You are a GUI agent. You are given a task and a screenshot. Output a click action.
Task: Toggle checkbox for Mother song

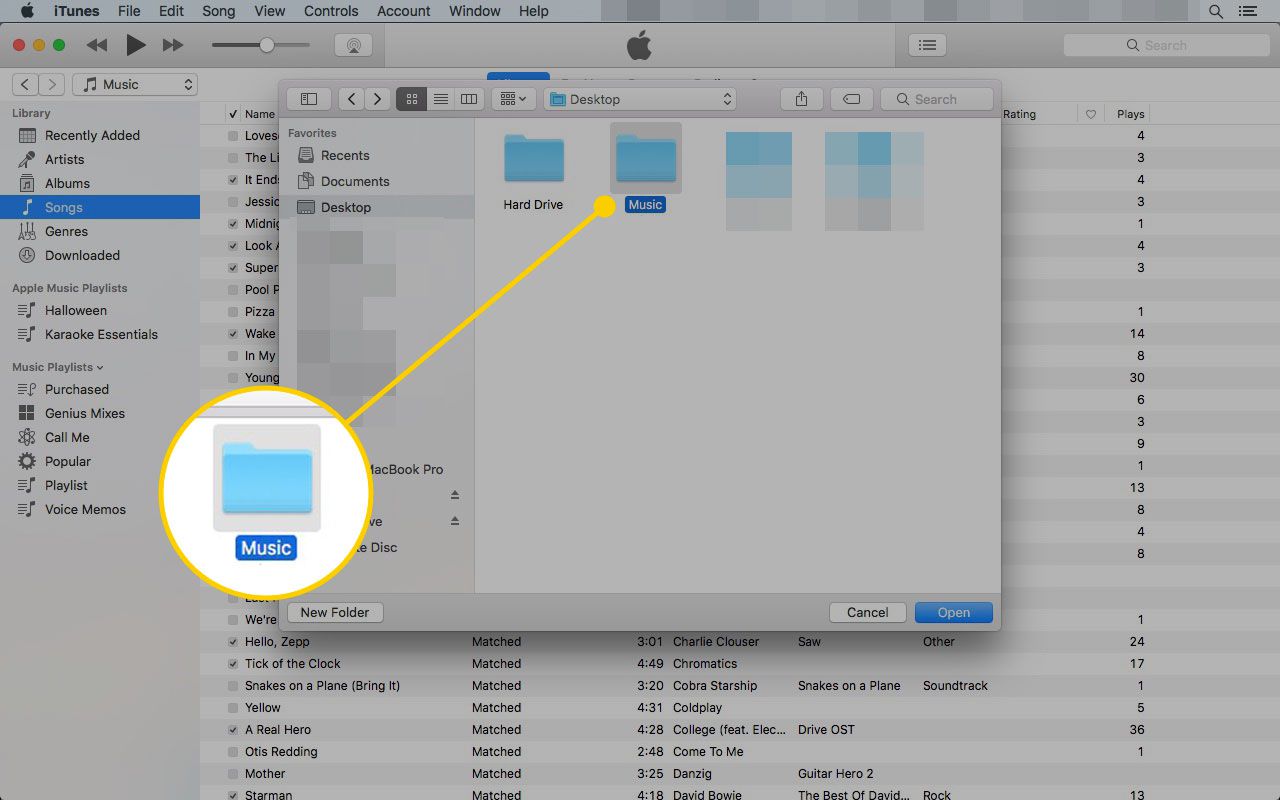[x=233, y=773]
